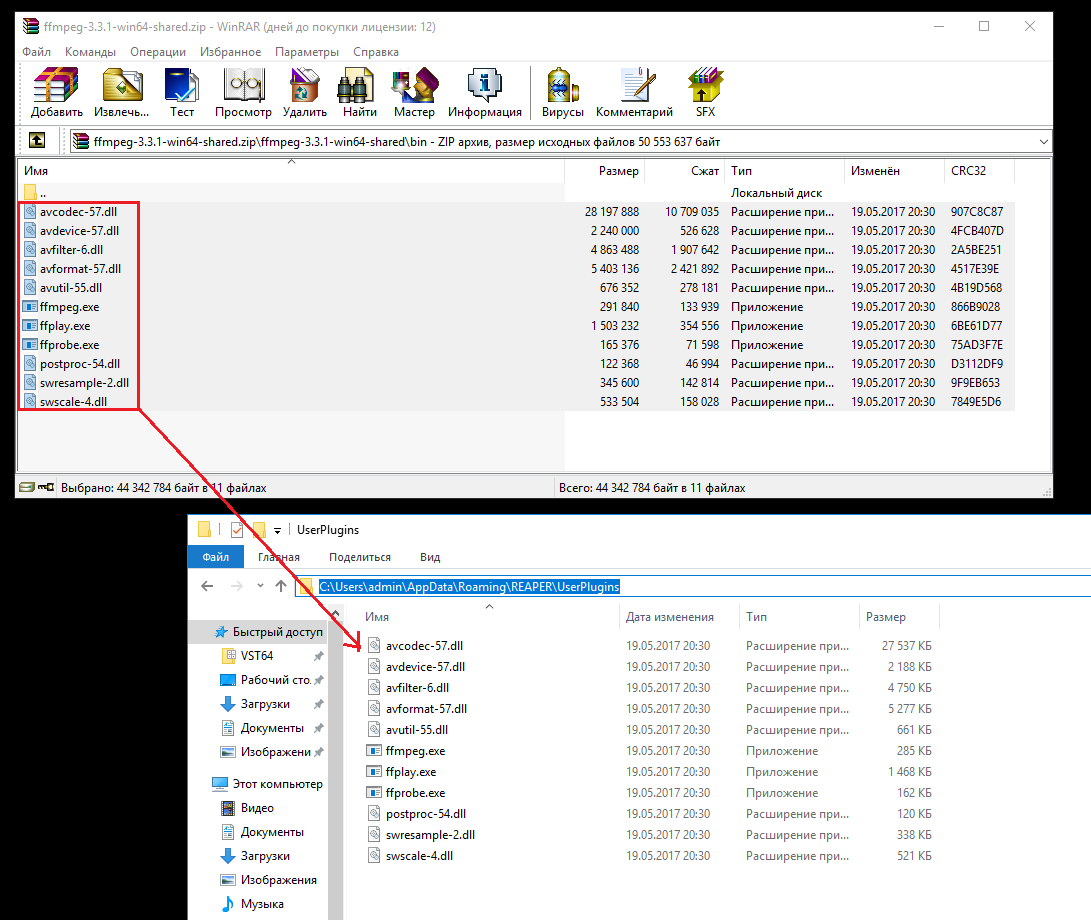Click the pin icon next to VST64

(x=319, y=656)
